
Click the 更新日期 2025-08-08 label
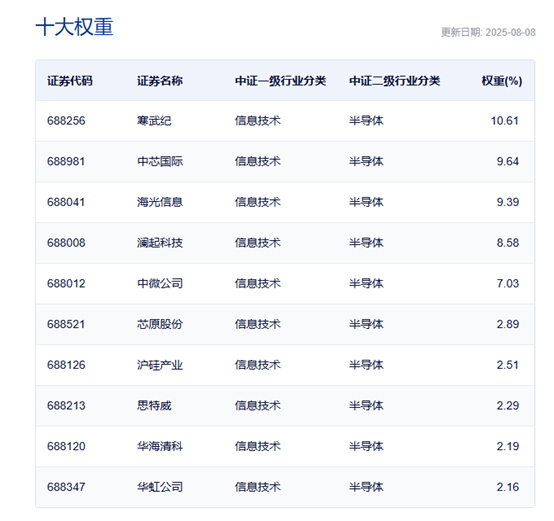488,32
